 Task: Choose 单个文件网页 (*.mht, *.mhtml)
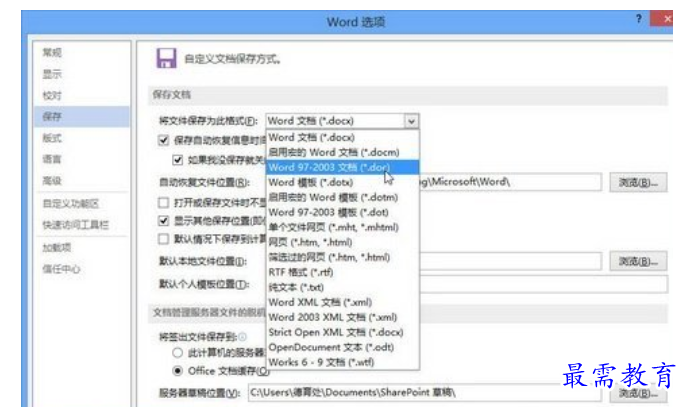tap(342, 227)
